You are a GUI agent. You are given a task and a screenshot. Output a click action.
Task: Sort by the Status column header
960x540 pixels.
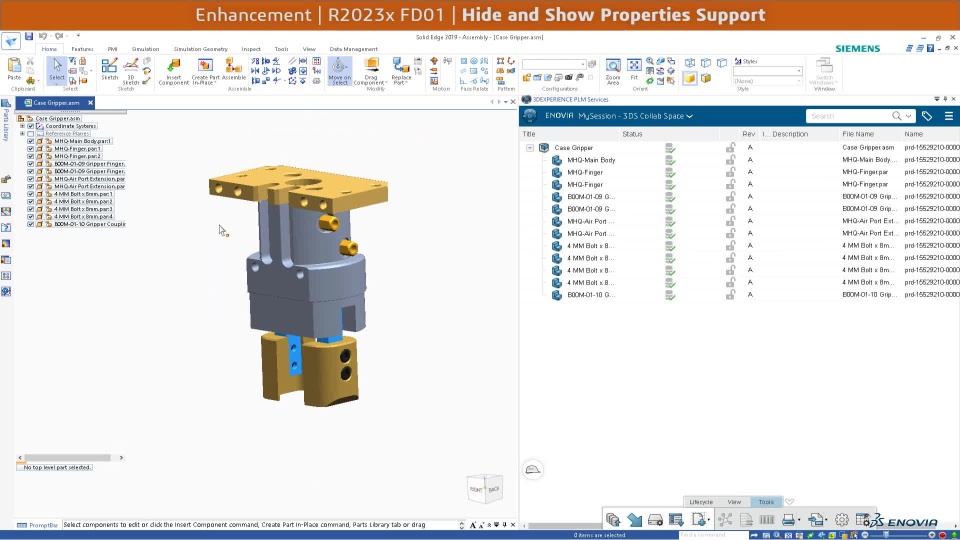pyautogui.click(x=632, y=134)
